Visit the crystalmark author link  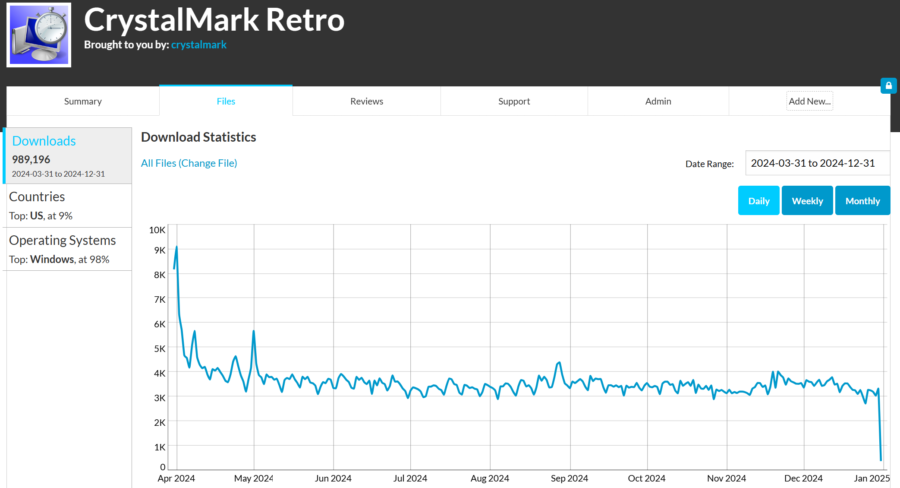(x=199, y=45)
